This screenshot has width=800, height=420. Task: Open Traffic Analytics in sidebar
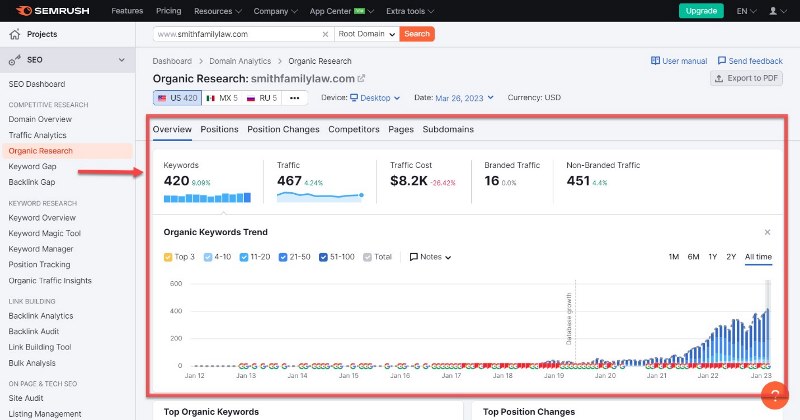point(37,135)
